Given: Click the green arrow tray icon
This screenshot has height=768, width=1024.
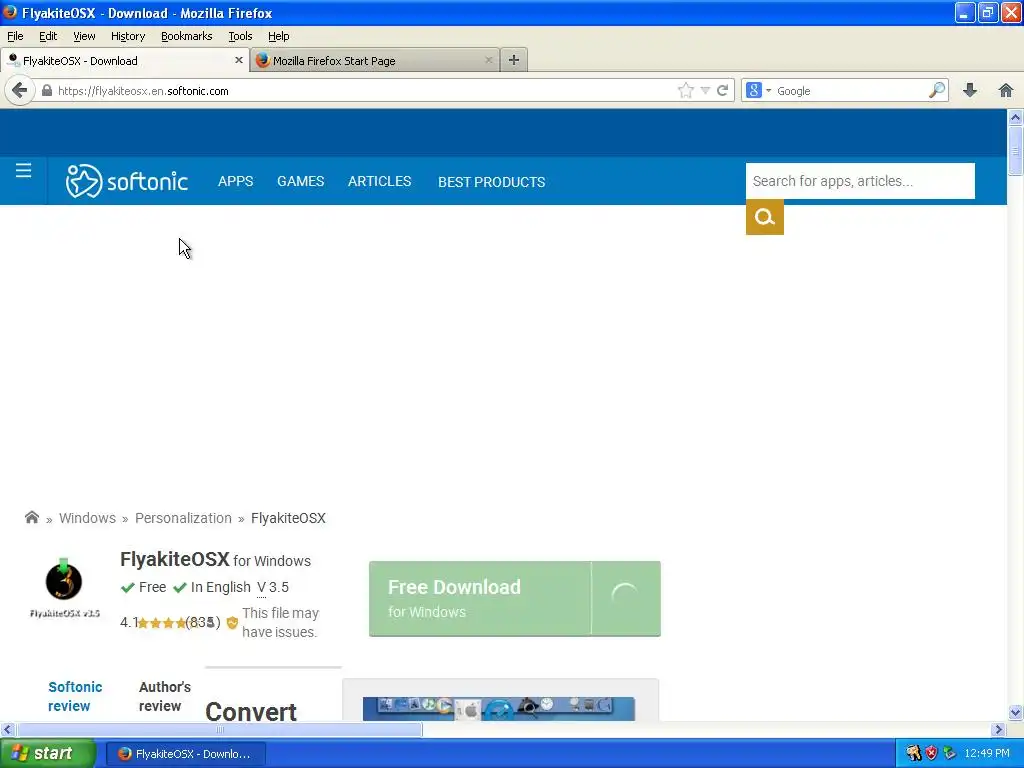Looking at the screenshot, I should 950,753.
